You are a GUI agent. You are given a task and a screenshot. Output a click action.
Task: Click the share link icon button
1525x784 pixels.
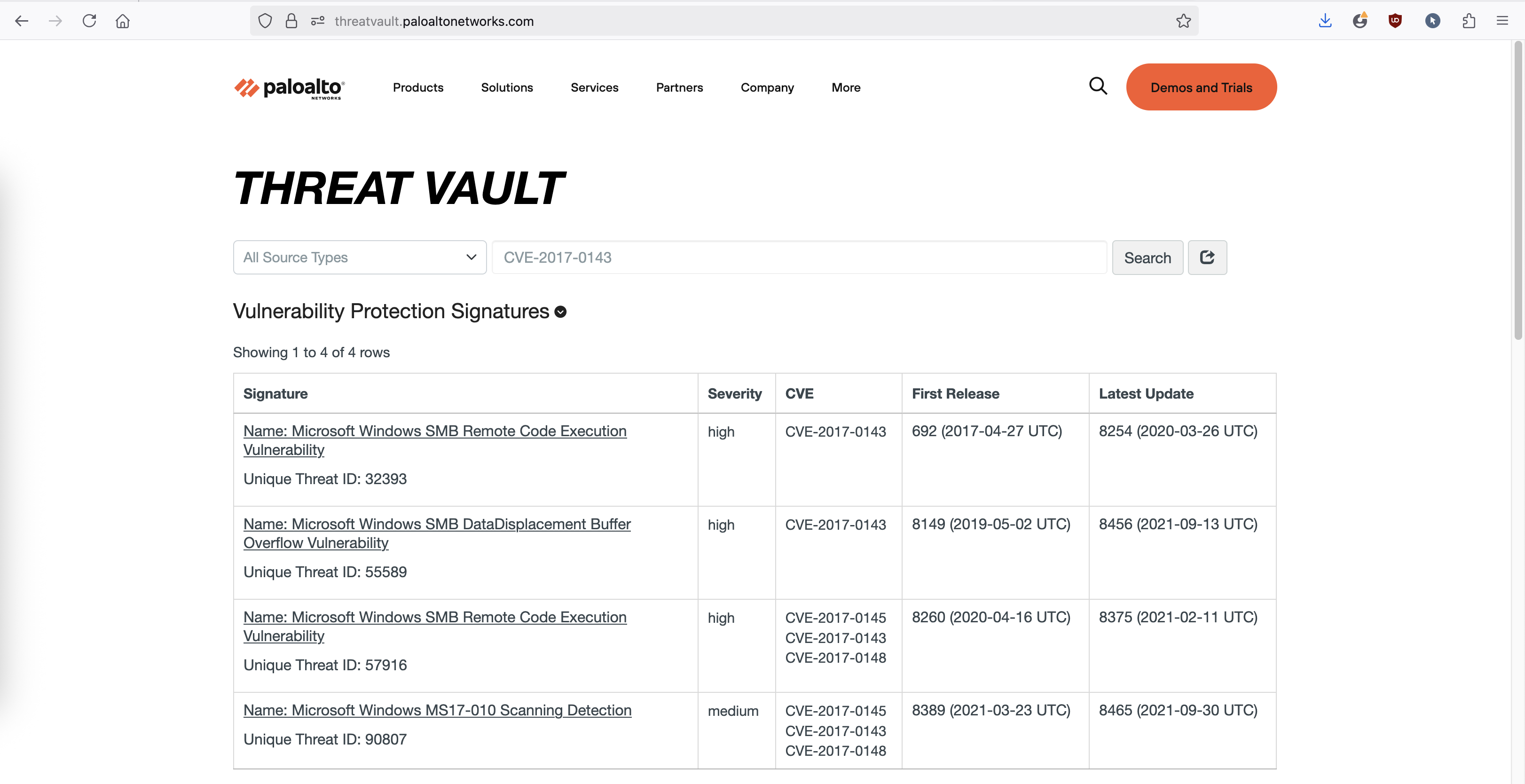coord(1207,258)
